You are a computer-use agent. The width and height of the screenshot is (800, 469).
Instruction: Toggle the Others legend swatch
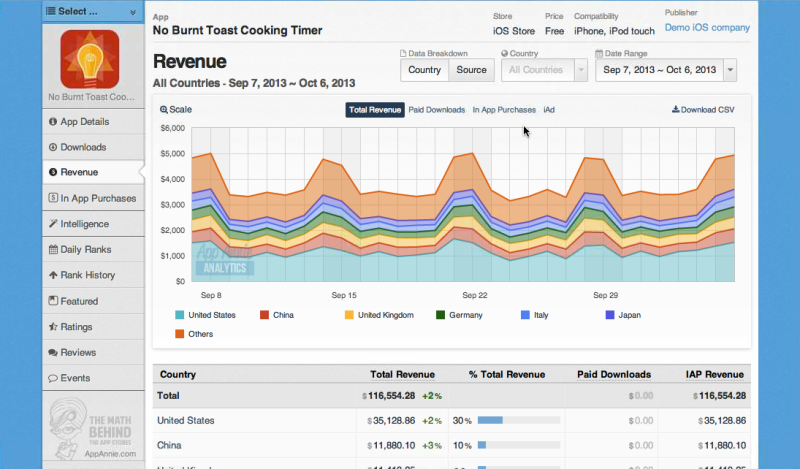pos(180,334)
